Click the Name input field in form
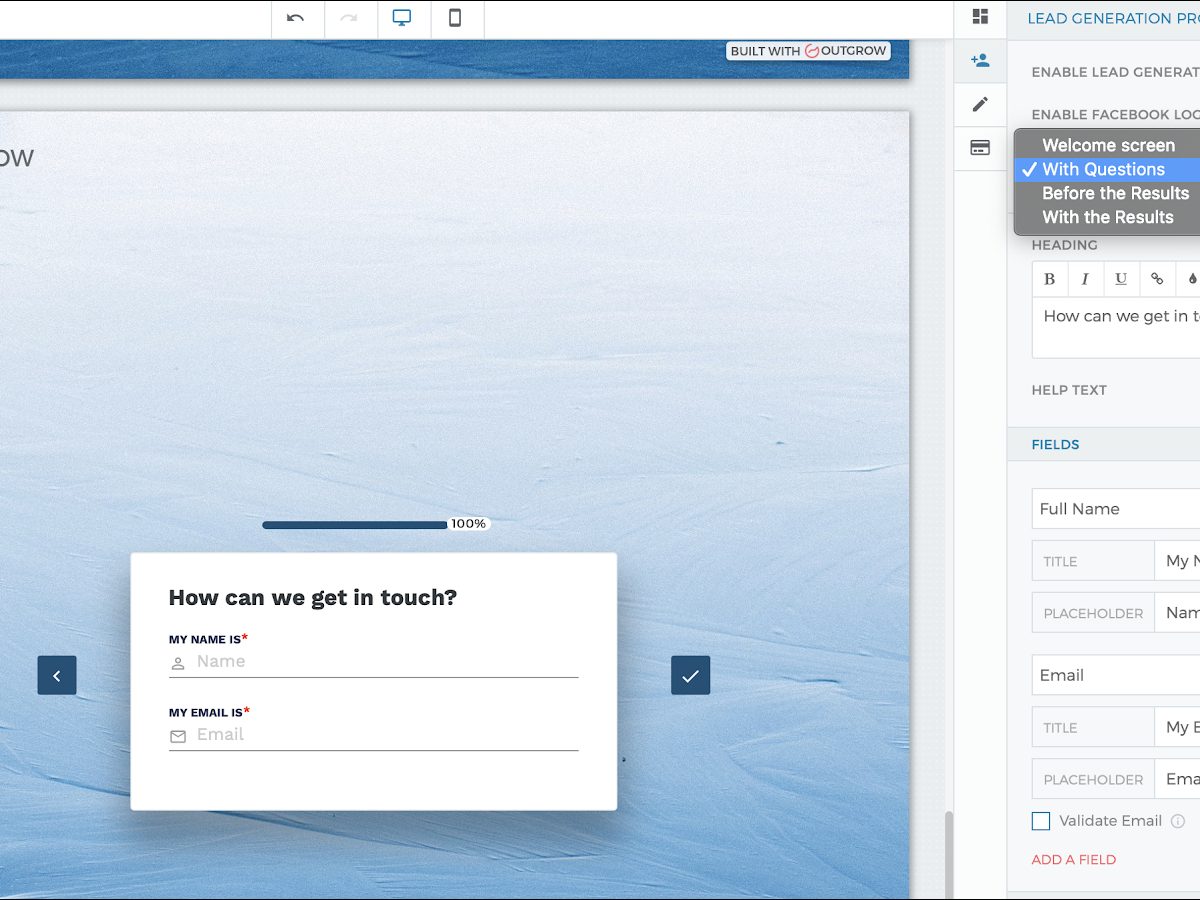The image size is (1200, 900). pos(385,662)
